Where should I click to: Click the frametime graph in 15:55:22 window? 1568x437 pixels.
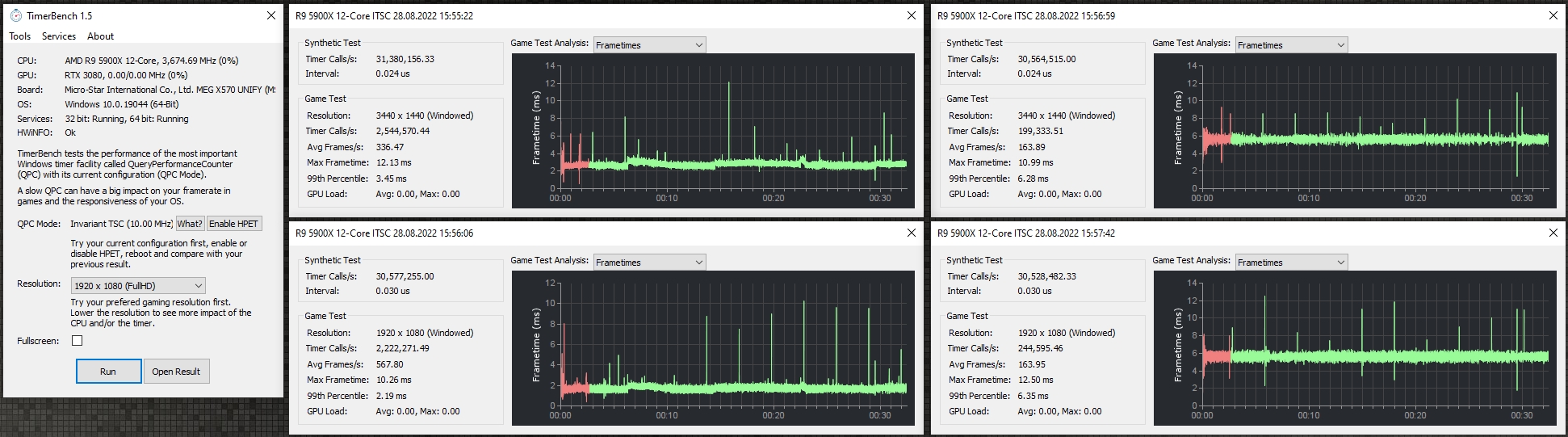click(x=713, y=131)
